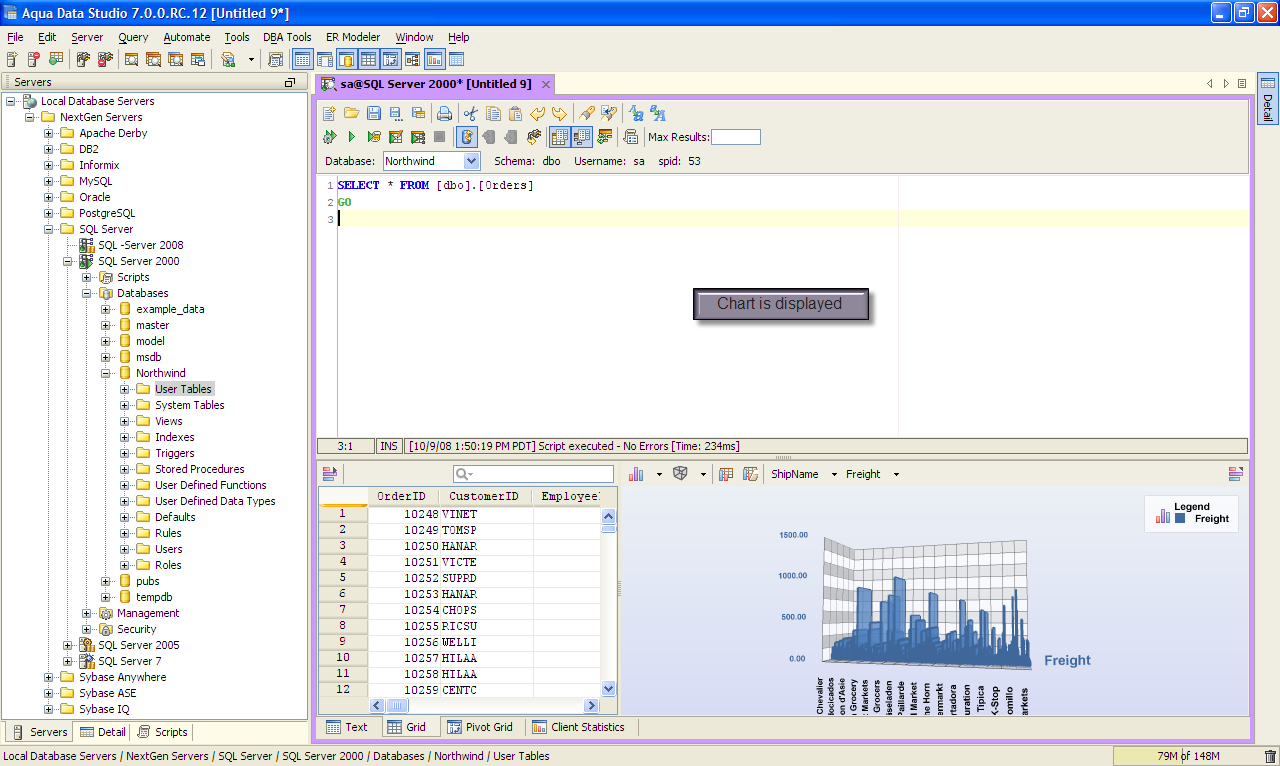1280x766 pixels.
Task: Click the 3D cube chart icon
Action: (x=680, y=474)
